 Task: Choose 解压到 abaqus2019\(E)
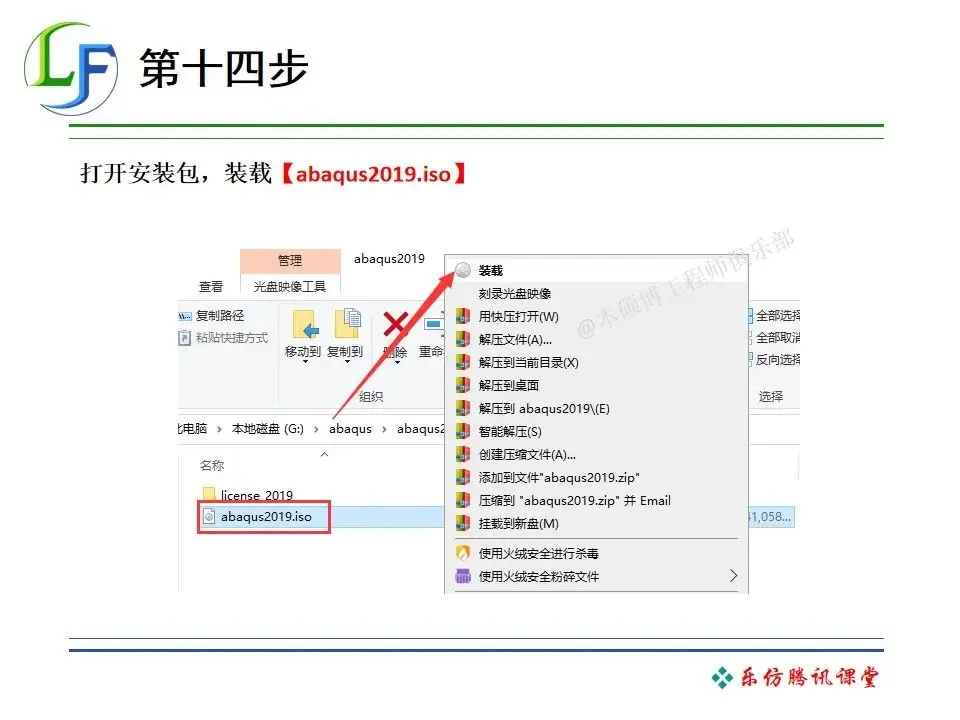click(x=597, y=408)
